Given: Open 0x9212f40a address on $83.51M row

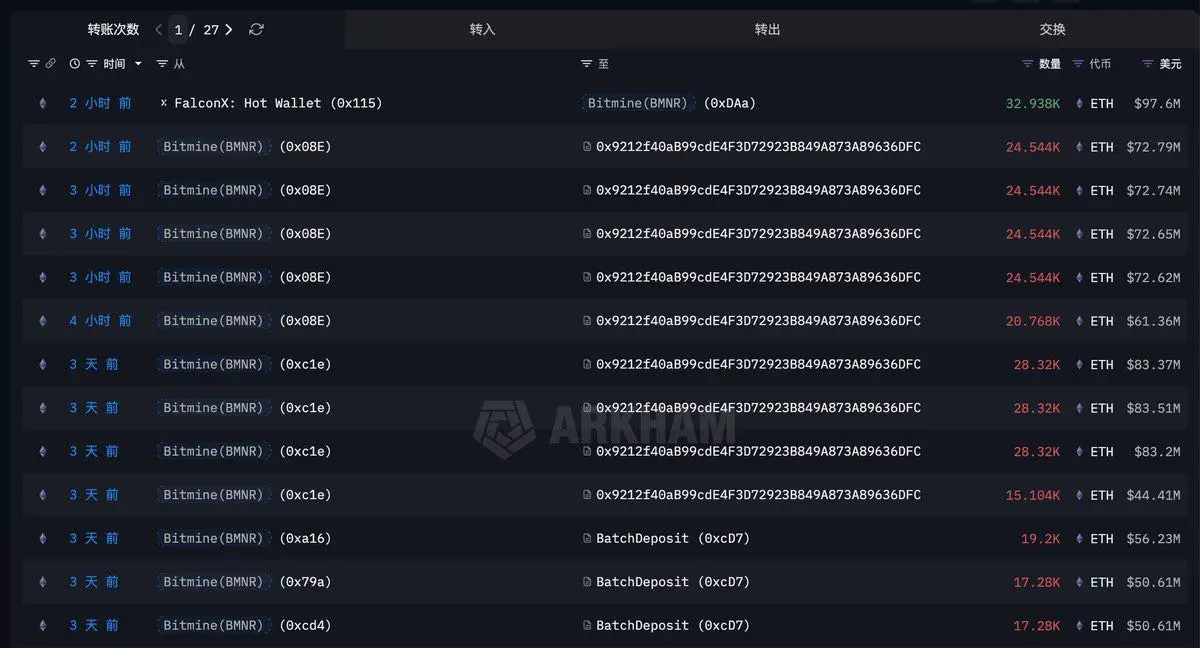Looking at the screenshot, I should click(758, 408).
